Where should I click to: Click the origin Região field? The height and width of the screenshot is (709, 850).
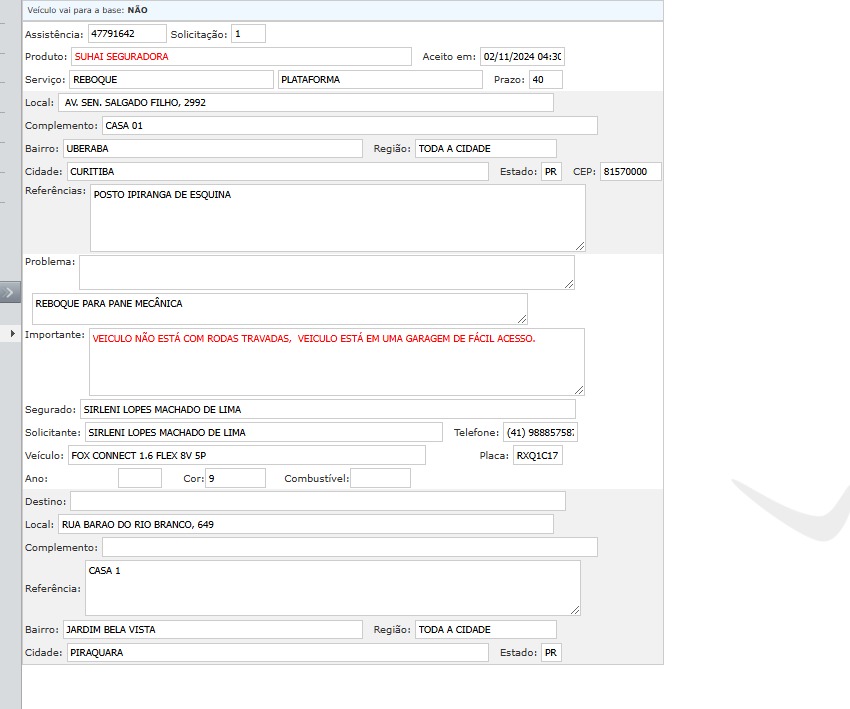[486, 149]
